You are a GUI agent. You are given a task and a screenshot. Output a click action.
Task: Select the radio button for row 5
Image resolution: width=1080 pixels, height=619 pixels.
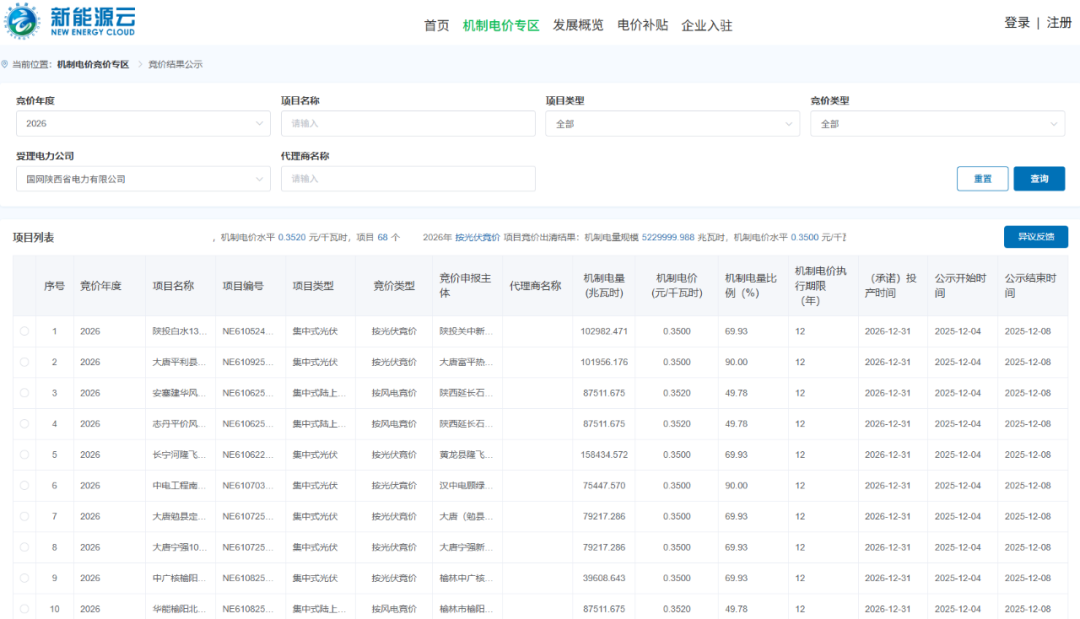click(x=24, y=455)
